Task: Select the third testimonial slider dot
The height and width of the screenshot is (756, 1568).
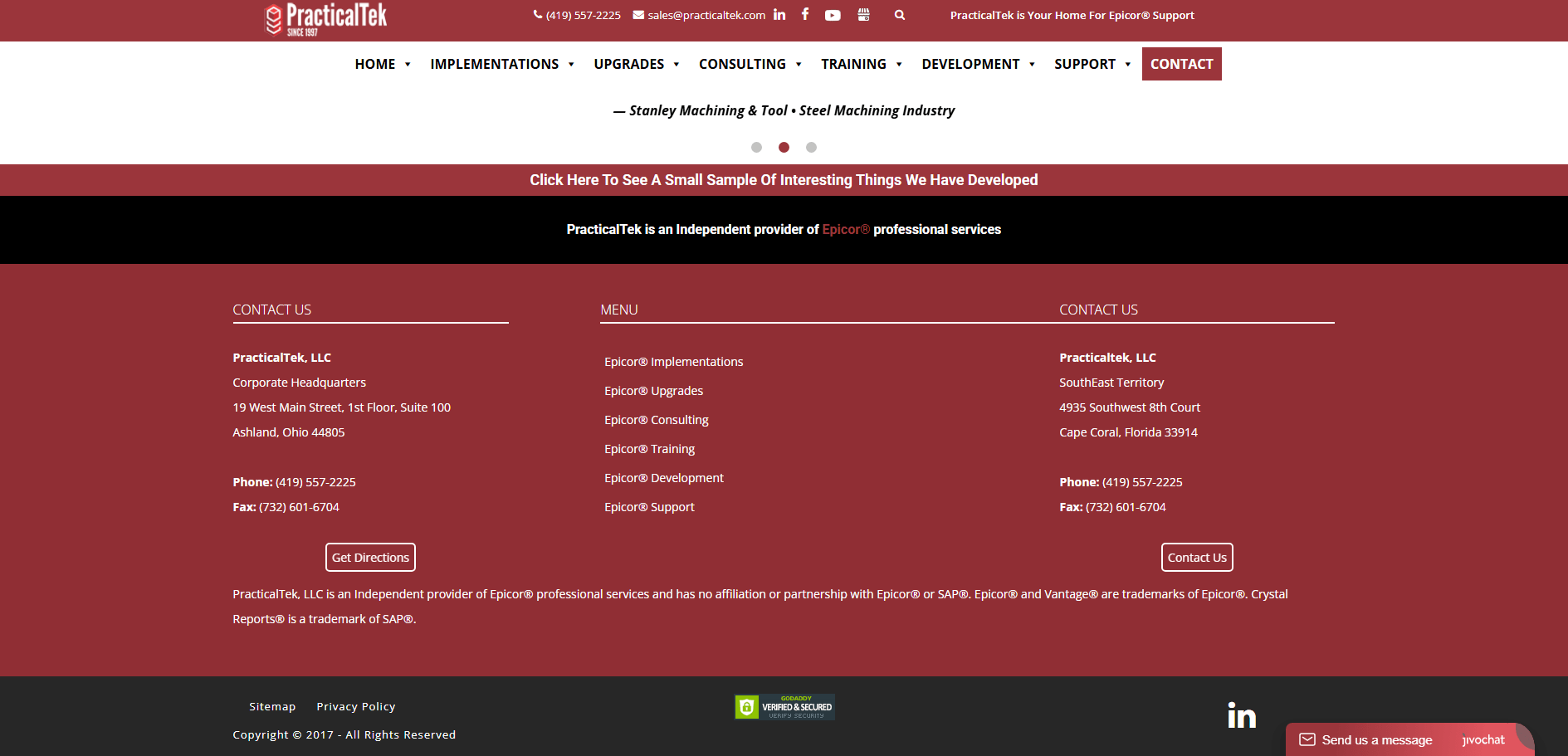Action: [812, 147]
